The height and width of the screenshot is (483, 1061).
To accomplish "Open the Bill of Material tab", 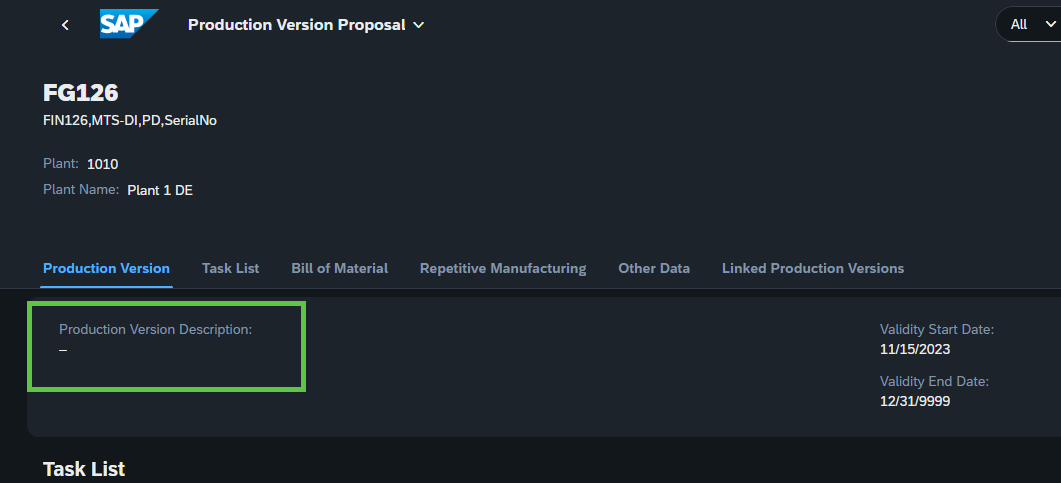I will coord(340,269).
